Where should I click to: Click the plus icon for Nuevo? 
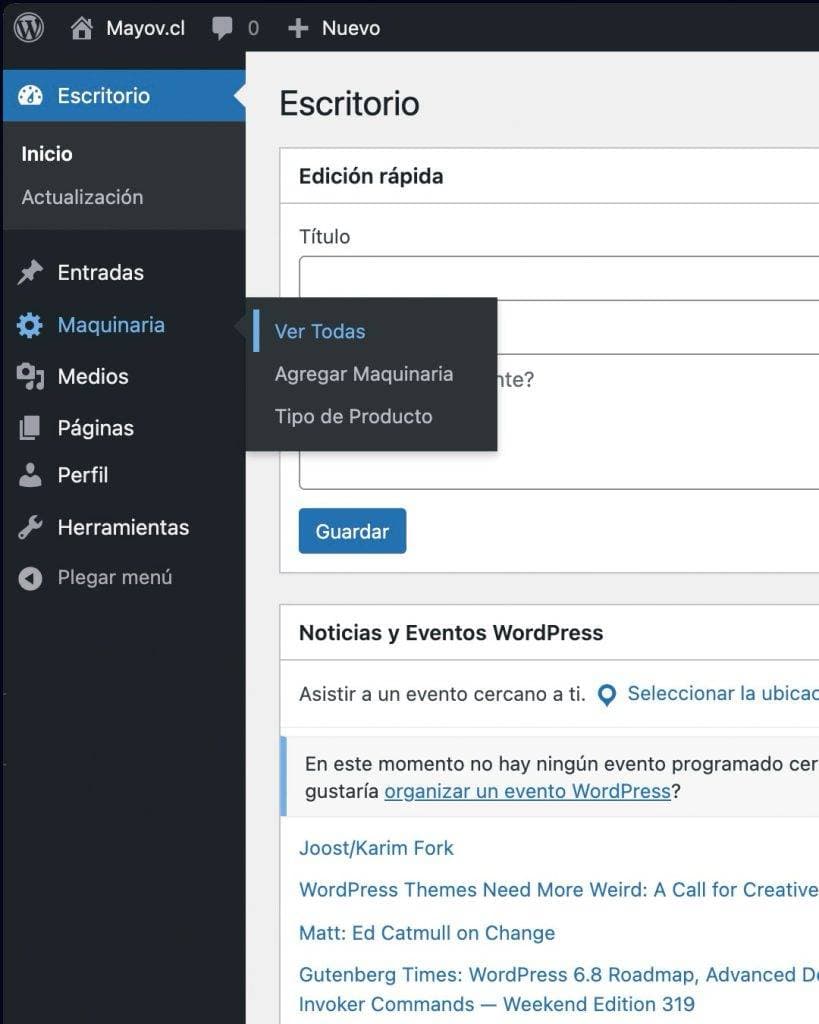298,28
